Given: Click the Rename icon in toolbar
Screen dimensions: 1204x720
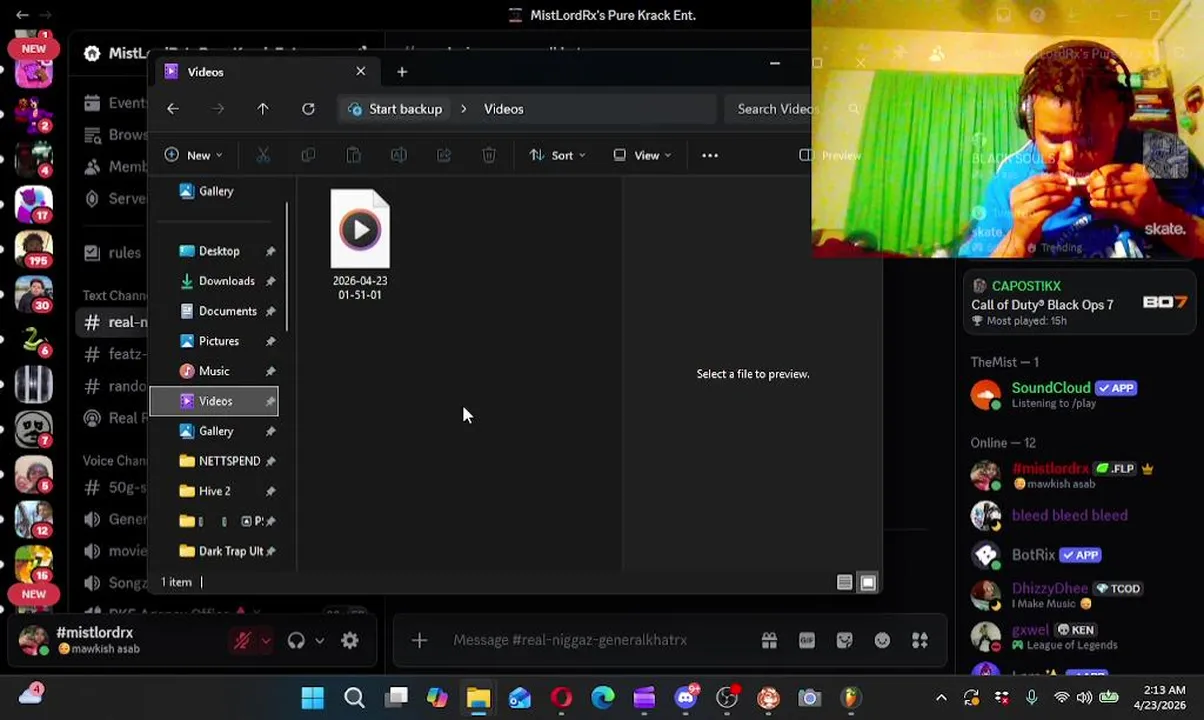Looking at the screenshot, I should pyautogui.click(x=398, y=155).
